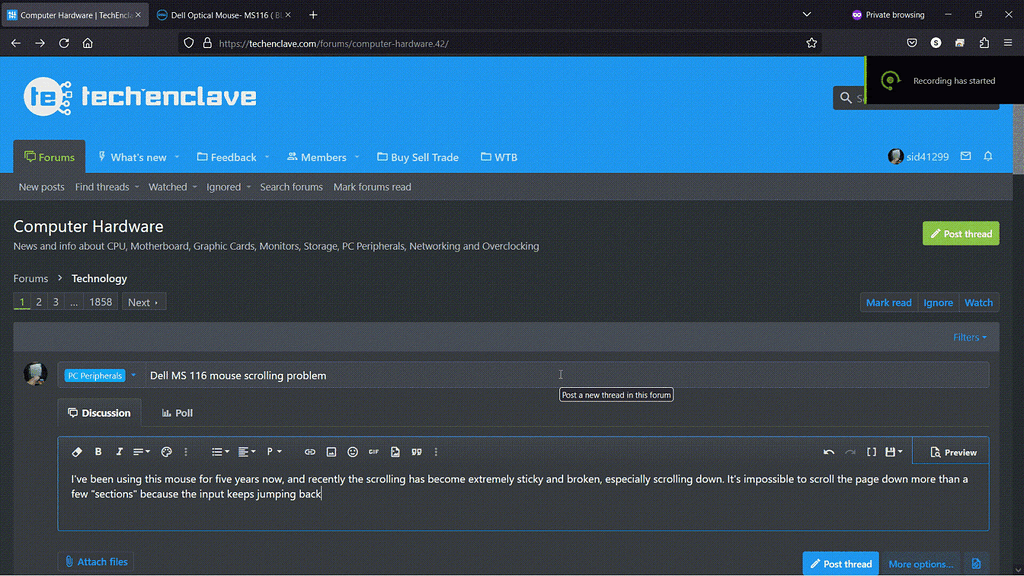The width and height of the screenshot is (1024, 576).
Task: Open the smilies emoji picker
Action: point(352,452)
